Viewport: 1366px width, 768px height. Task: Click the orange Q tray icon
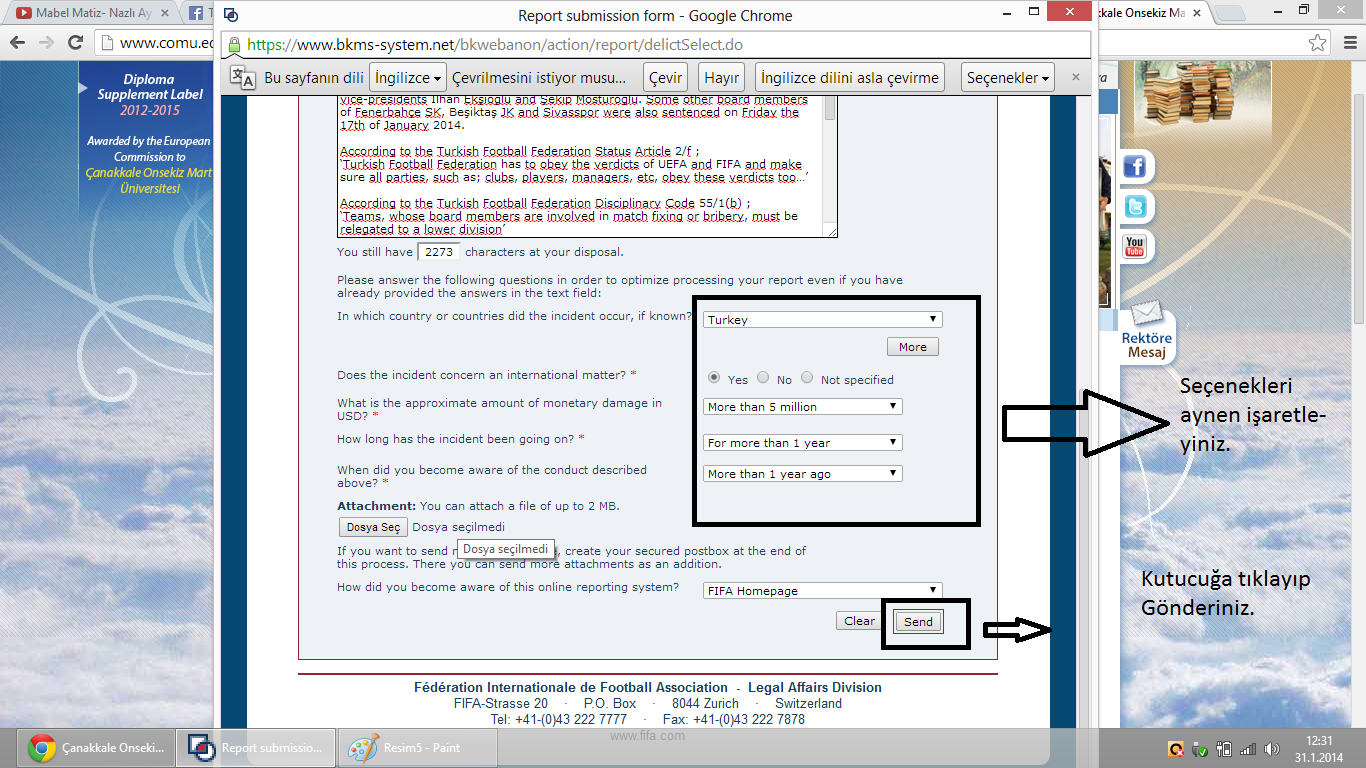pyautogui.click(x=1178, y=749)
